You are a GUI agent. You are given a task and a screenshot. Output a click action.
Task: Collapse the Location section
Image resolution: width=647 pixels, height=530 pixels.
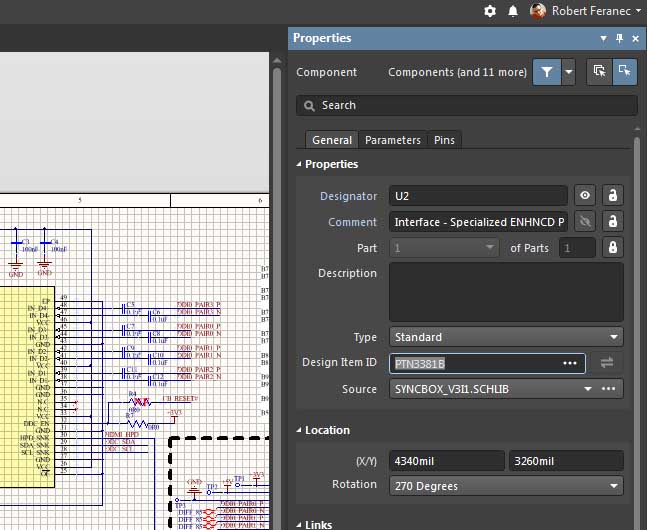pyautogui.click(x=300, y=430)
